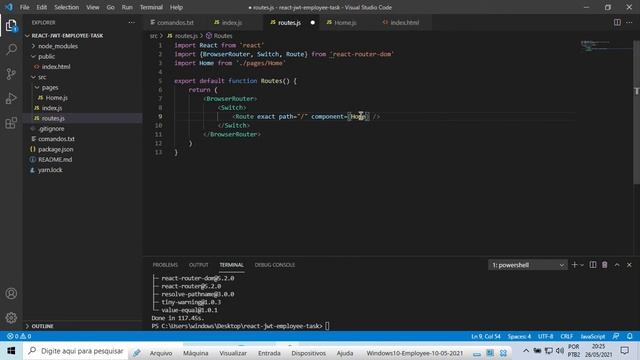
Task: Click the Visual Studio Code logo icon
Action: 9,7
